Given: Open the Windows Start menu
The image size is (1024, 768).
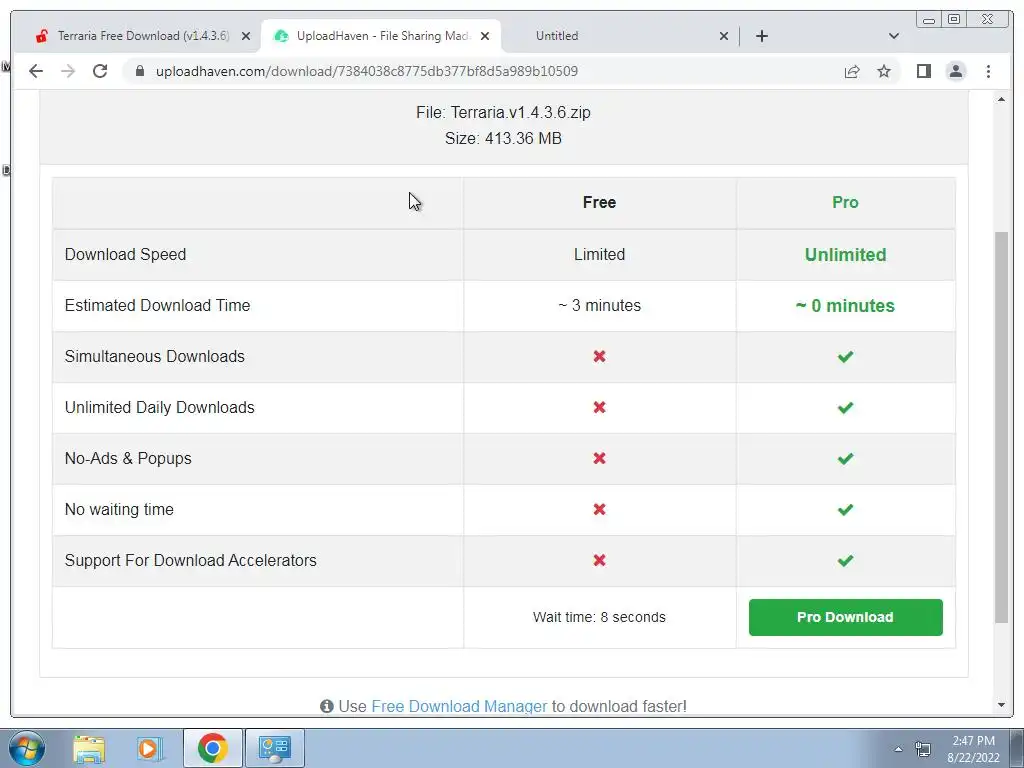Looking at the screenshot, I should [x=27, y=748].
